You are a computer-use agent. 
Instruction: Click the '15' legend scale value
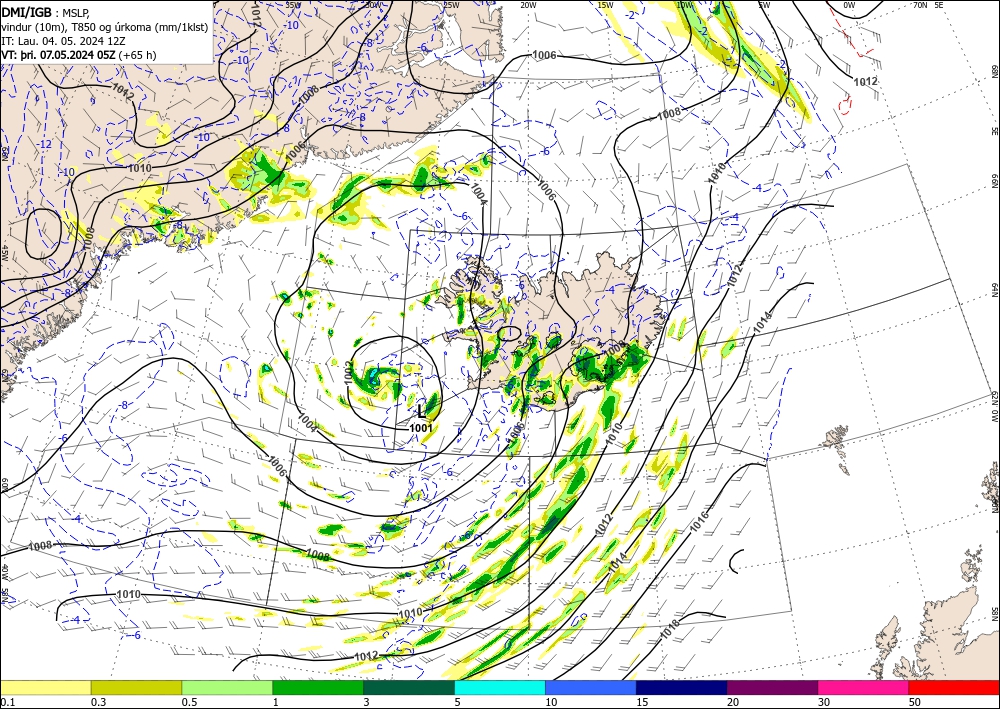[x=642, y=702]
